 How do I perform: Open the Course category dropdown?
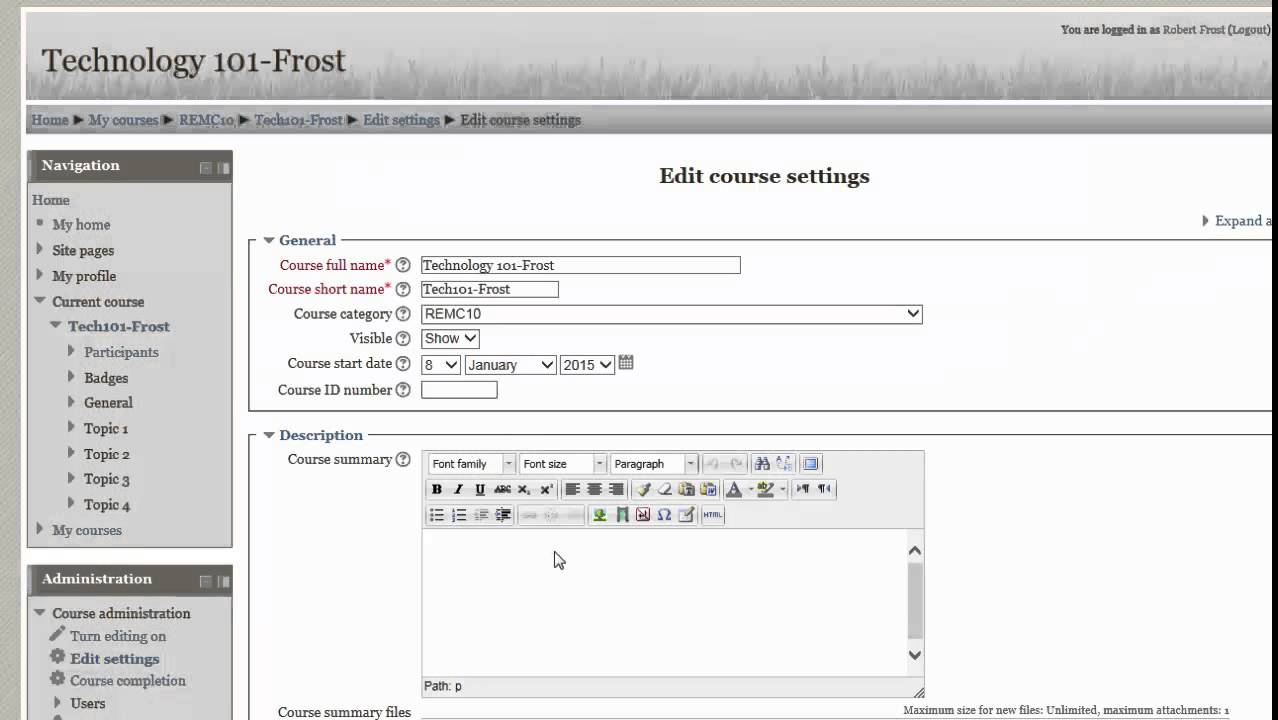pos(671,314)
